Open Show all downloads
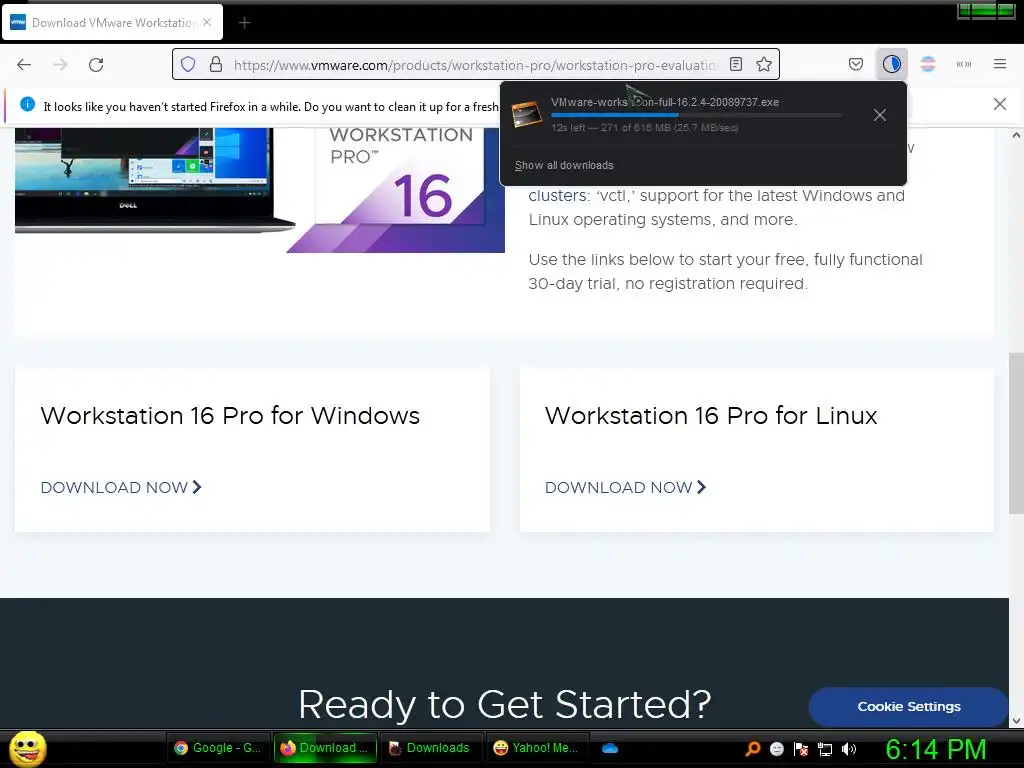This screenshot has height=768, width=1024. (x=564, y=165)
